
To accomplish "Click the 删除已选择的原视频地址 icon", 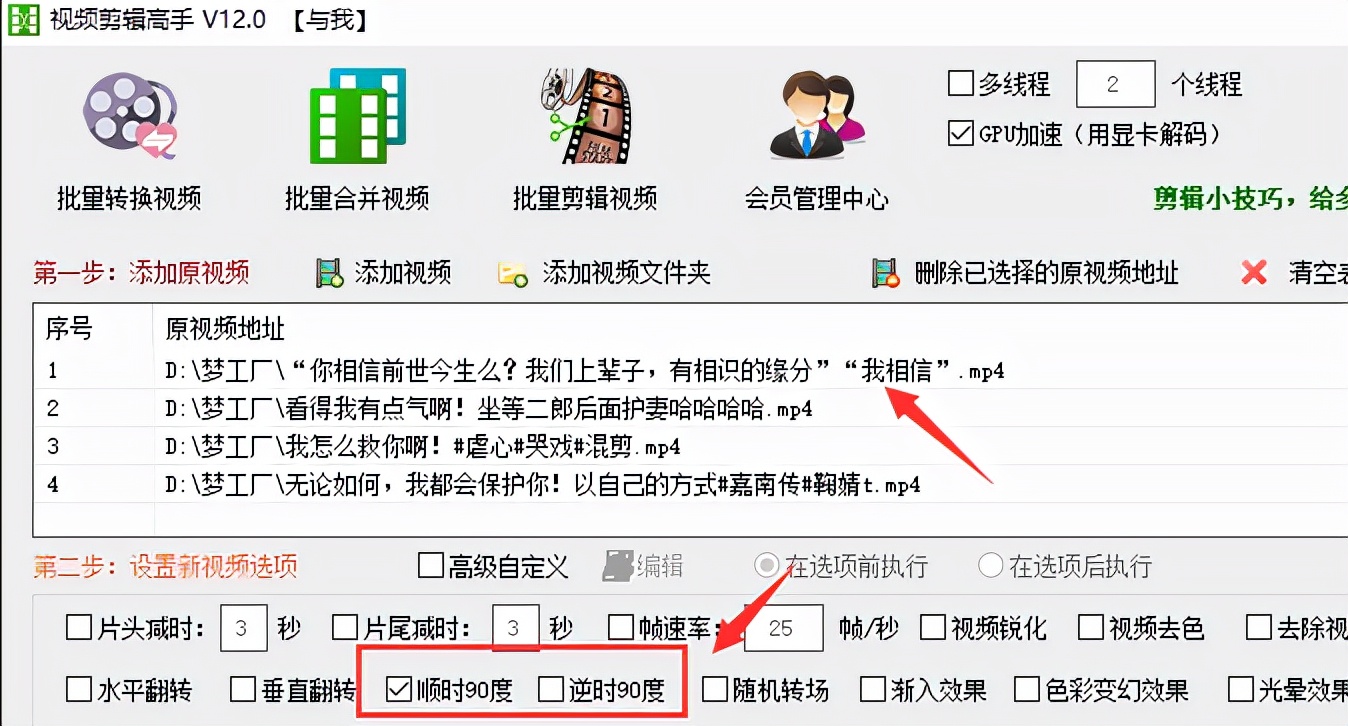I will [x=886, y=273].
